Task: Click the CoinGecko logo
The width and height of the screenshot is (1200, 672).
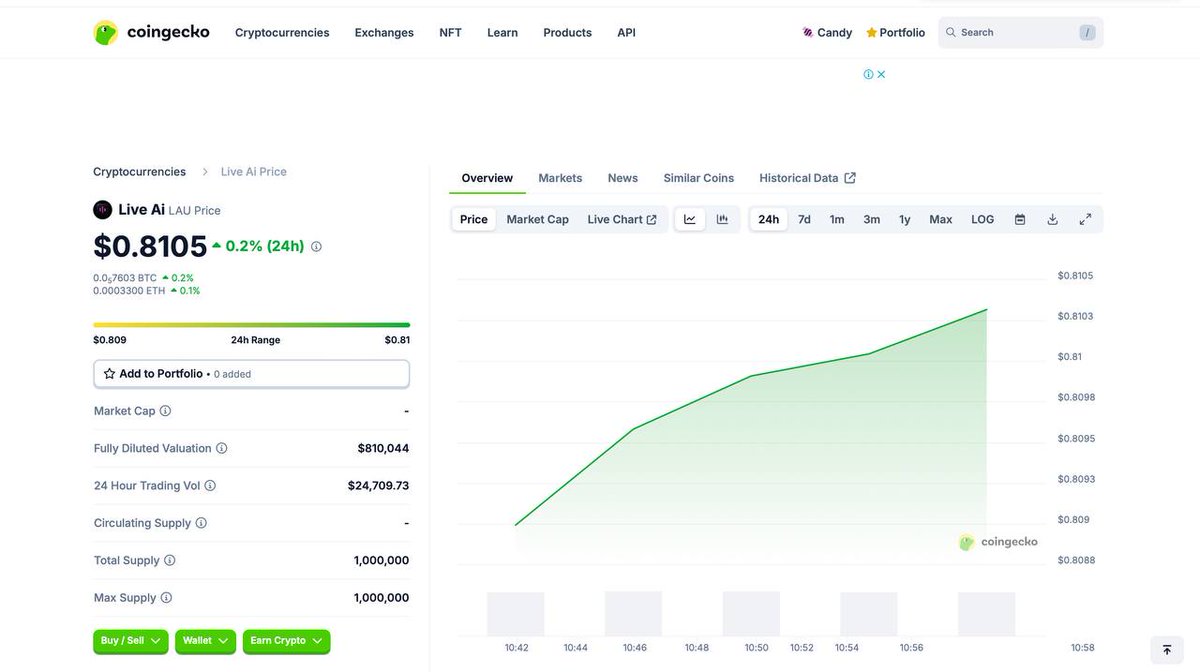Action: tap(151, 32)
